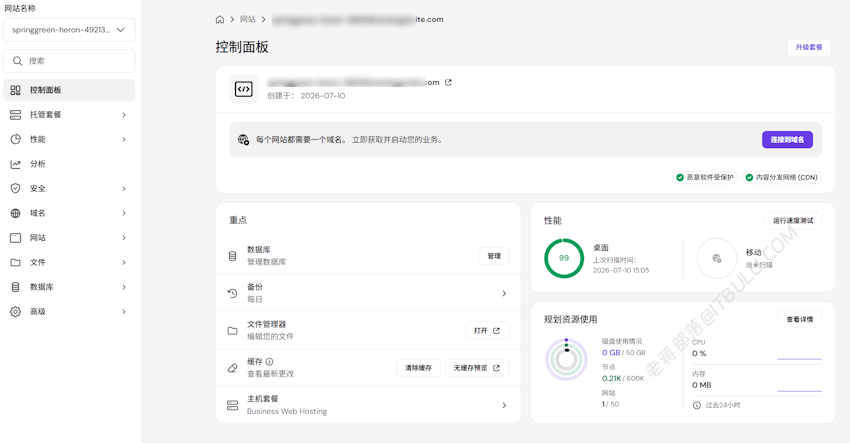Image resolution: width=850 pixels, height=443 pixels.
Task: Click the 托管套餐 server icon
Action: 16,114
